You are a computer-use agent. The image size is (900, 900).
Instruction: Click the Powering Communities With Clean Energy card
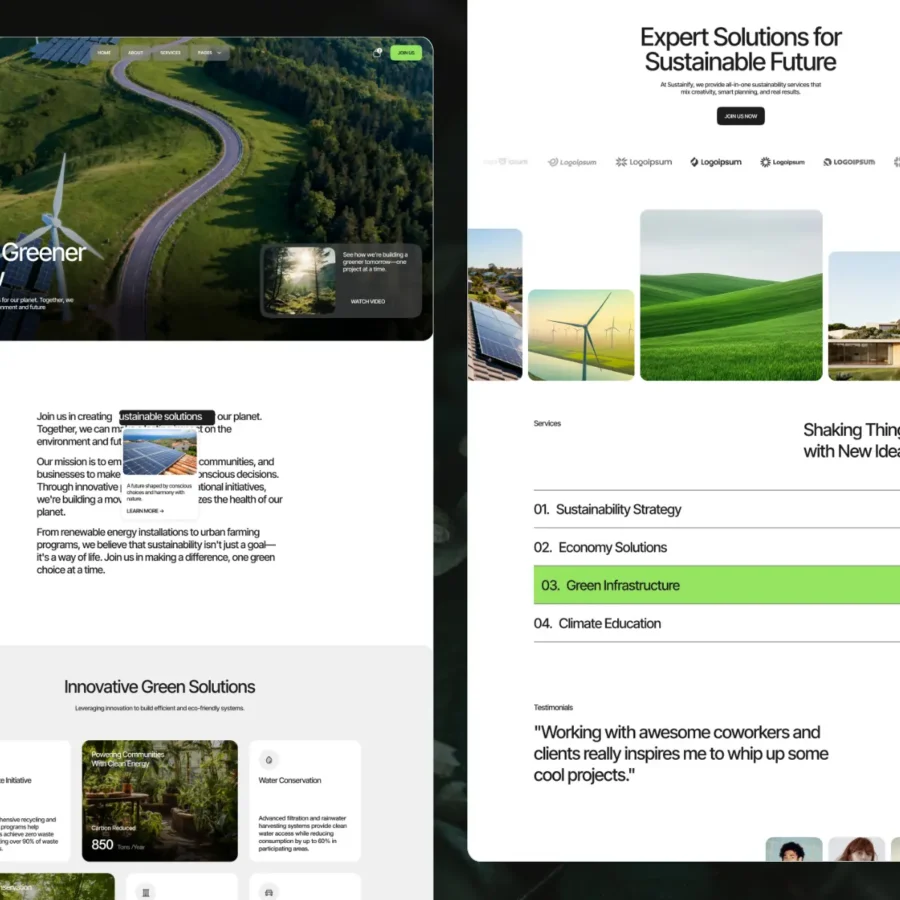(160, 801)
